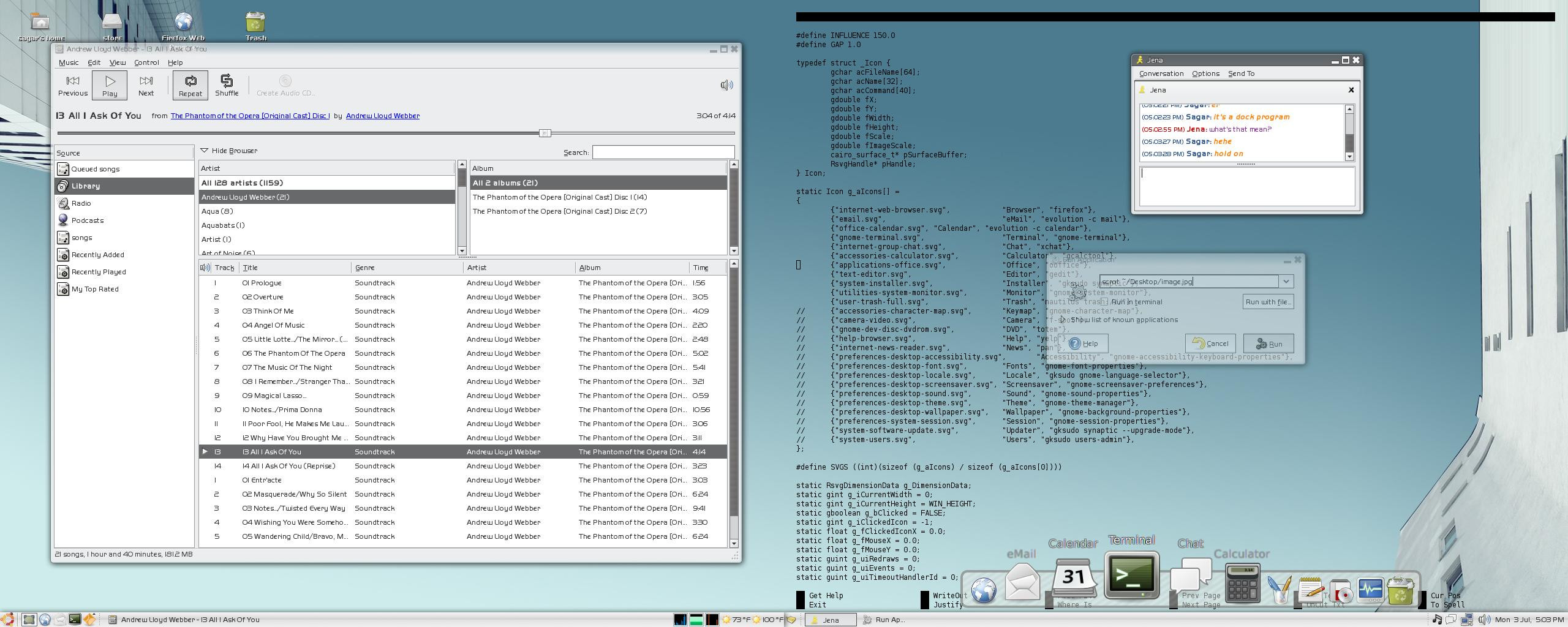Sort track list by Title column header
This screenshot has height=627, width=1568.
click(295, 268)
